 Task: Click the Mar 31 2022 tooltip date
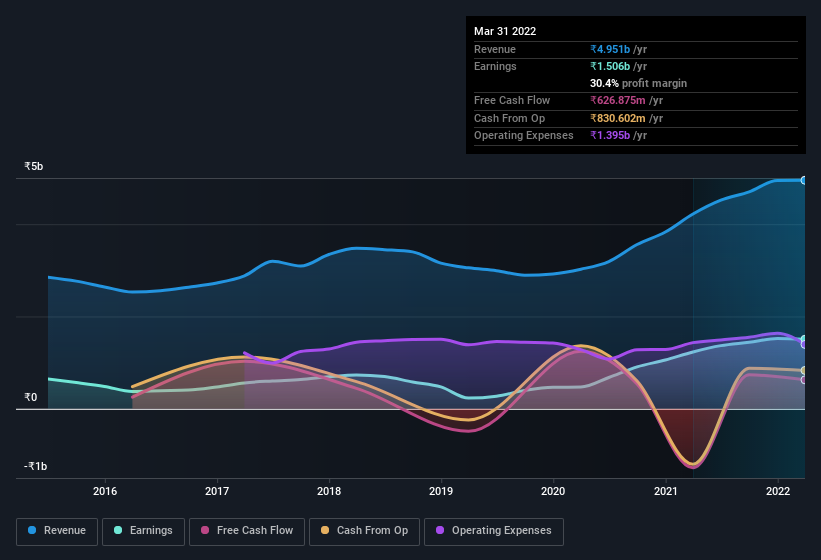click(x=505, y=31)
